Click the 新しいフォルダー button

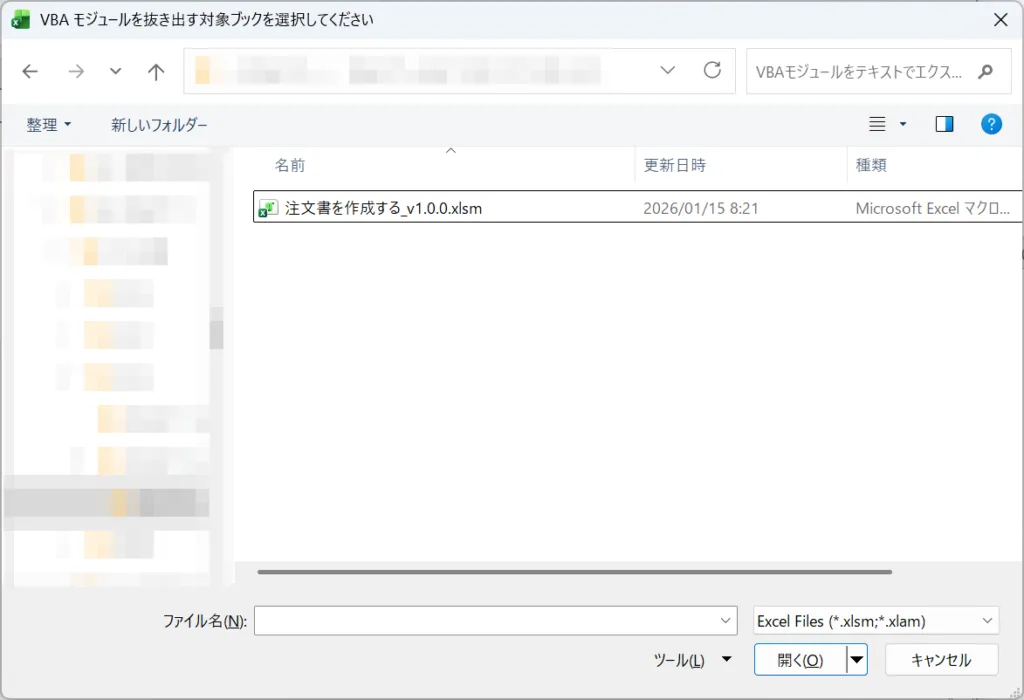159,125
